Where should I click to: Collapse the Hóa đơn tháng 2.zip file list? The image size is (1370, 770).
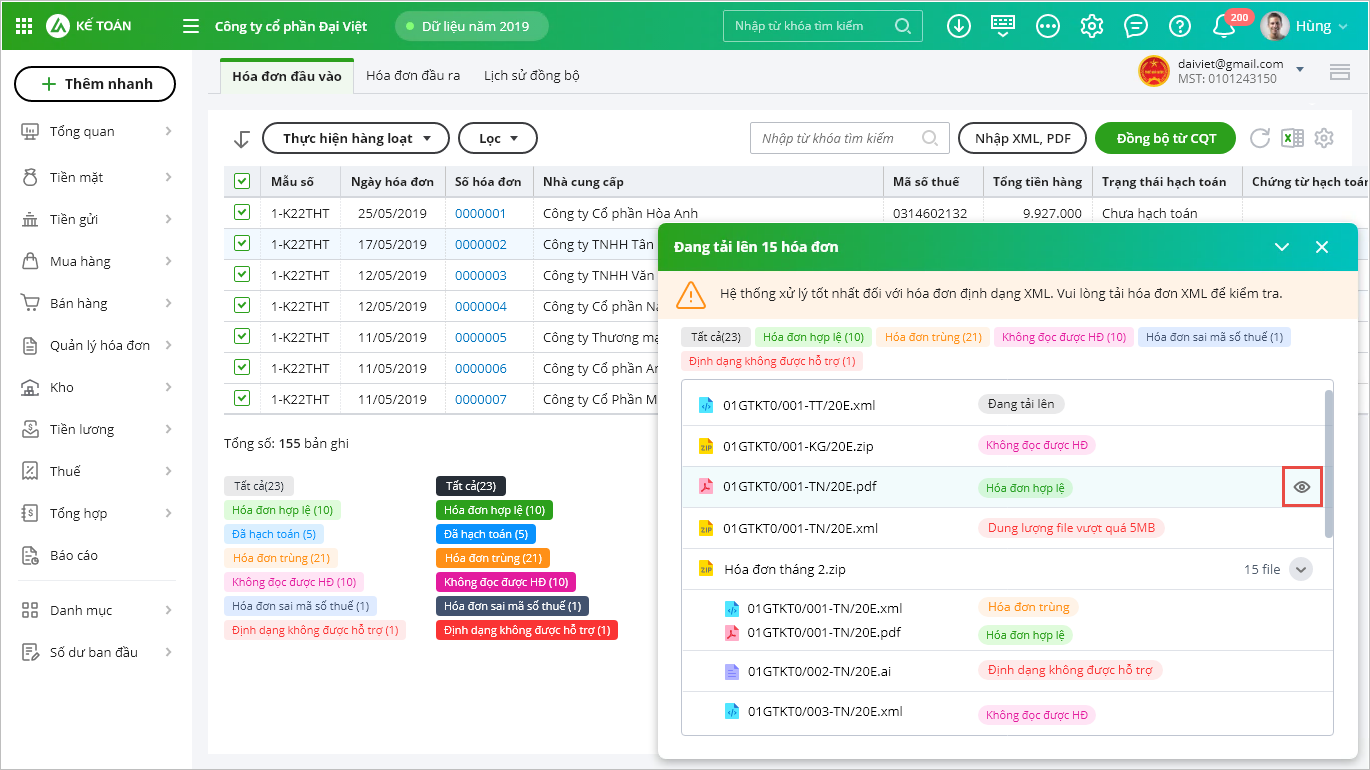tap(1300, 569)
